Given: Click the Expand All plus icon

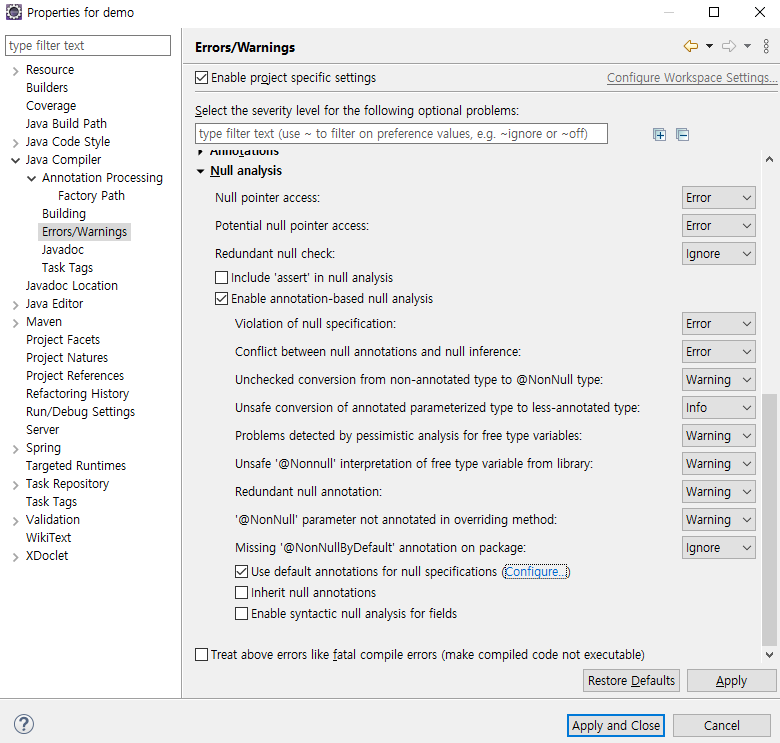Looking at the screenshot, I should [660, 135].
